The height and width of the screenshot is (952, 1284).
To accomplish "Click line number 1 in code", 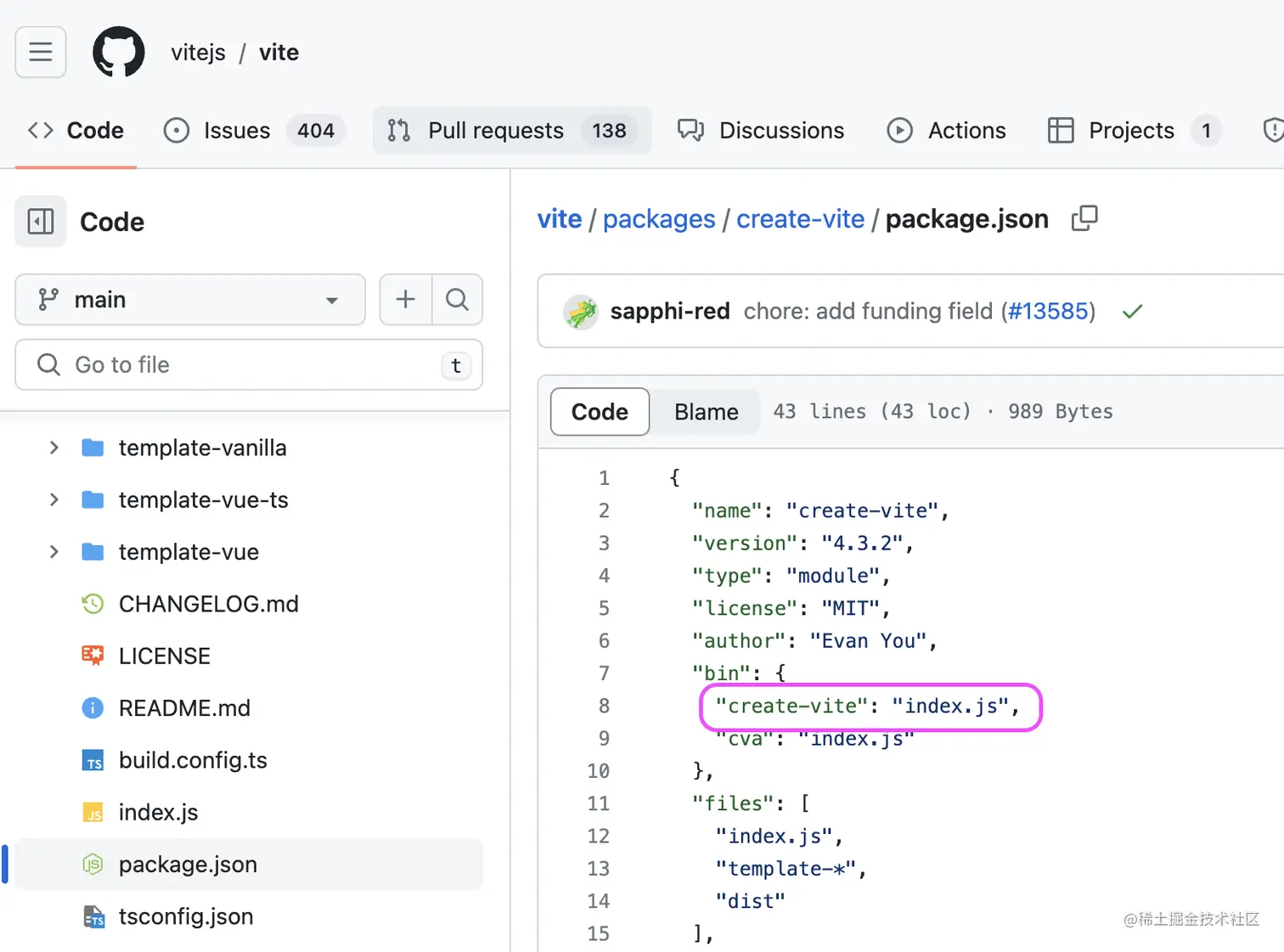I will pos(604,478).
